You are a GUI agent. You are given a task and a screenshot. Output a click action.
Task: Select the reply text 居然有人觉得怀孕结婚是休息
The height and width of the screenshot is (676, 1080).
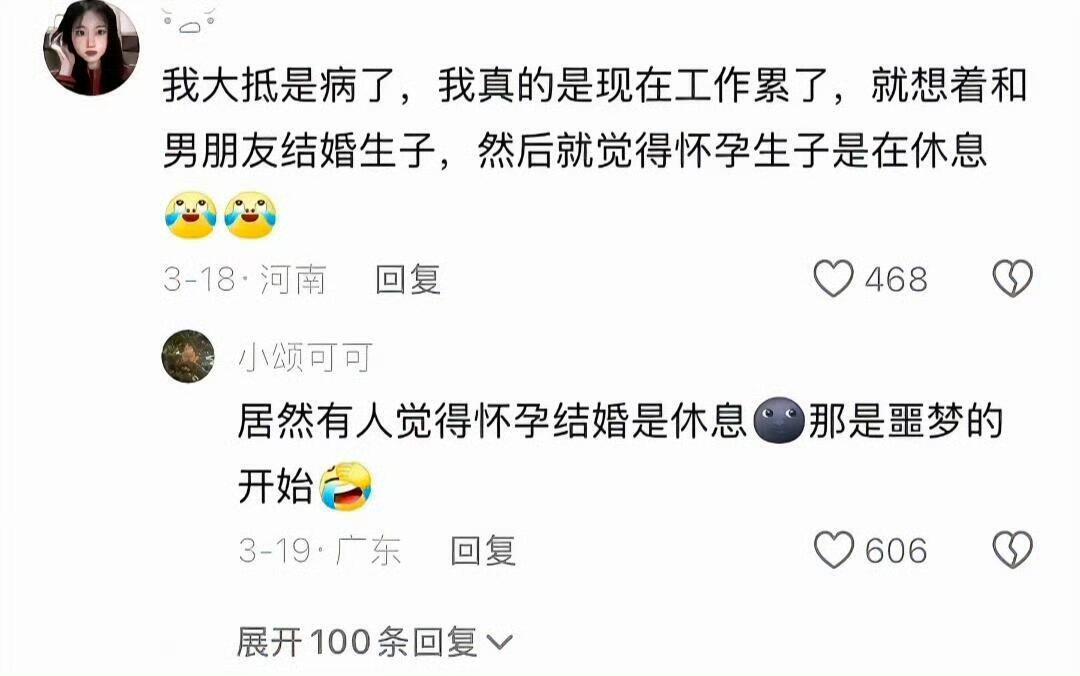coord(492,420)
